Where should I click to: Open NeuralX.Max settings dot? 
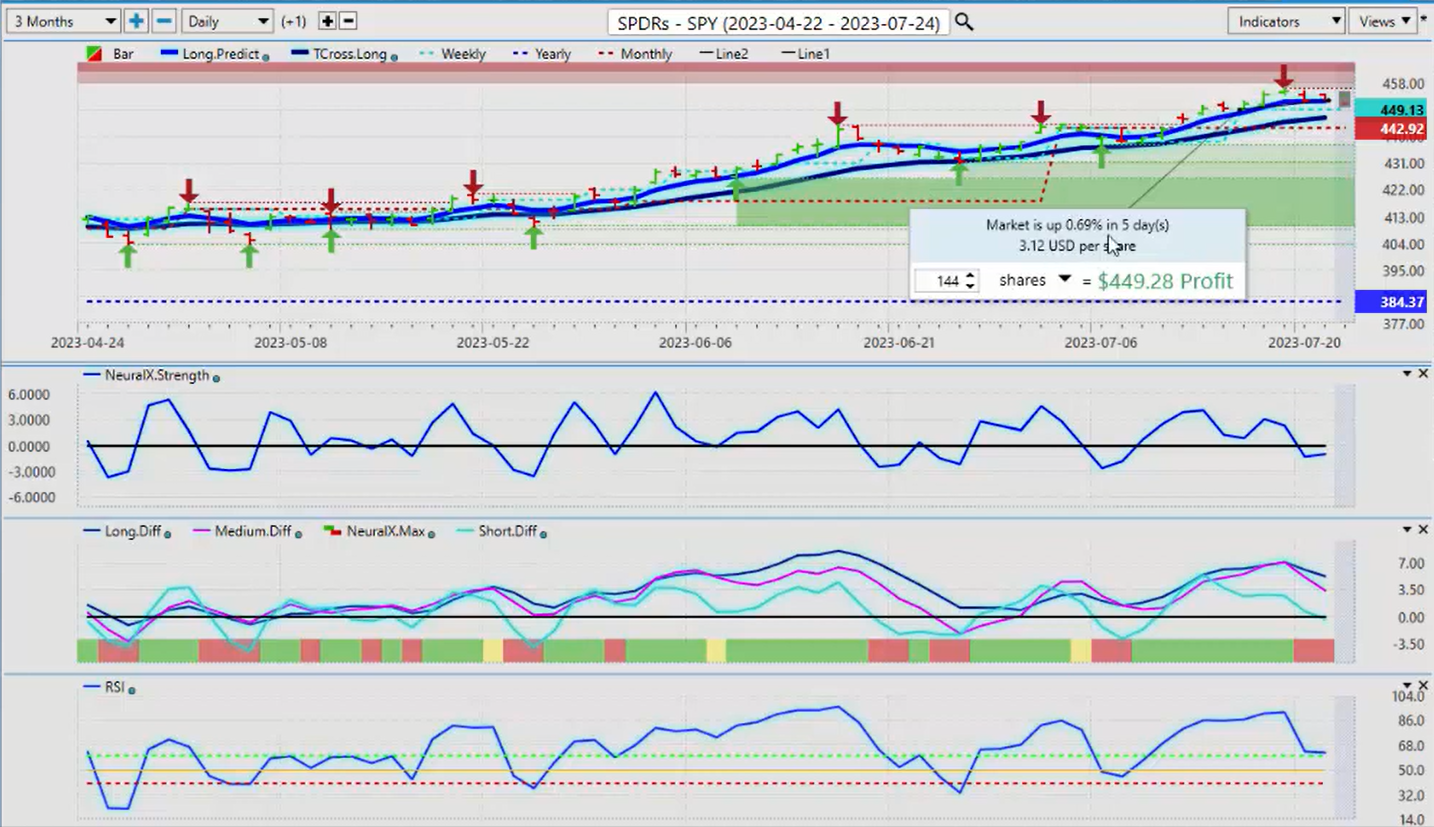pos(431,534)
